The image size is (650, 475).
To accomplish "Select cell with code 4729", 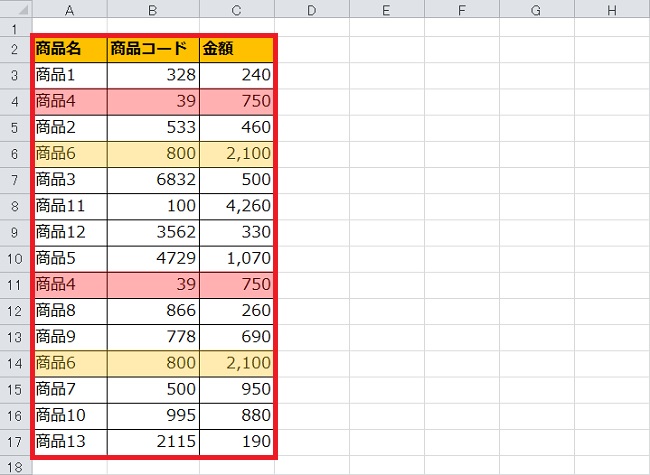I will (x=153, y=257).
